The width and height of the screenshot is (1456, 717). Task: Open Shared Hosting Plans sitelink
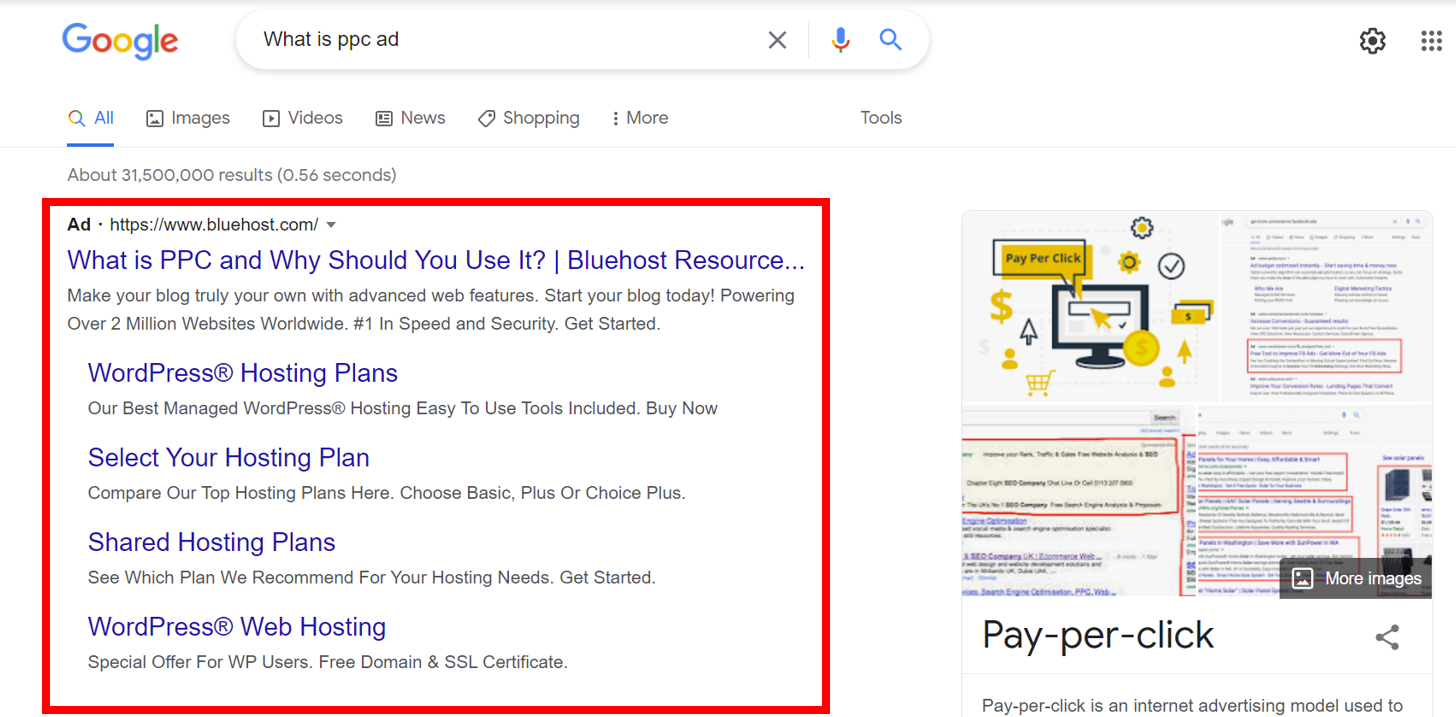[x=212, y=542]
